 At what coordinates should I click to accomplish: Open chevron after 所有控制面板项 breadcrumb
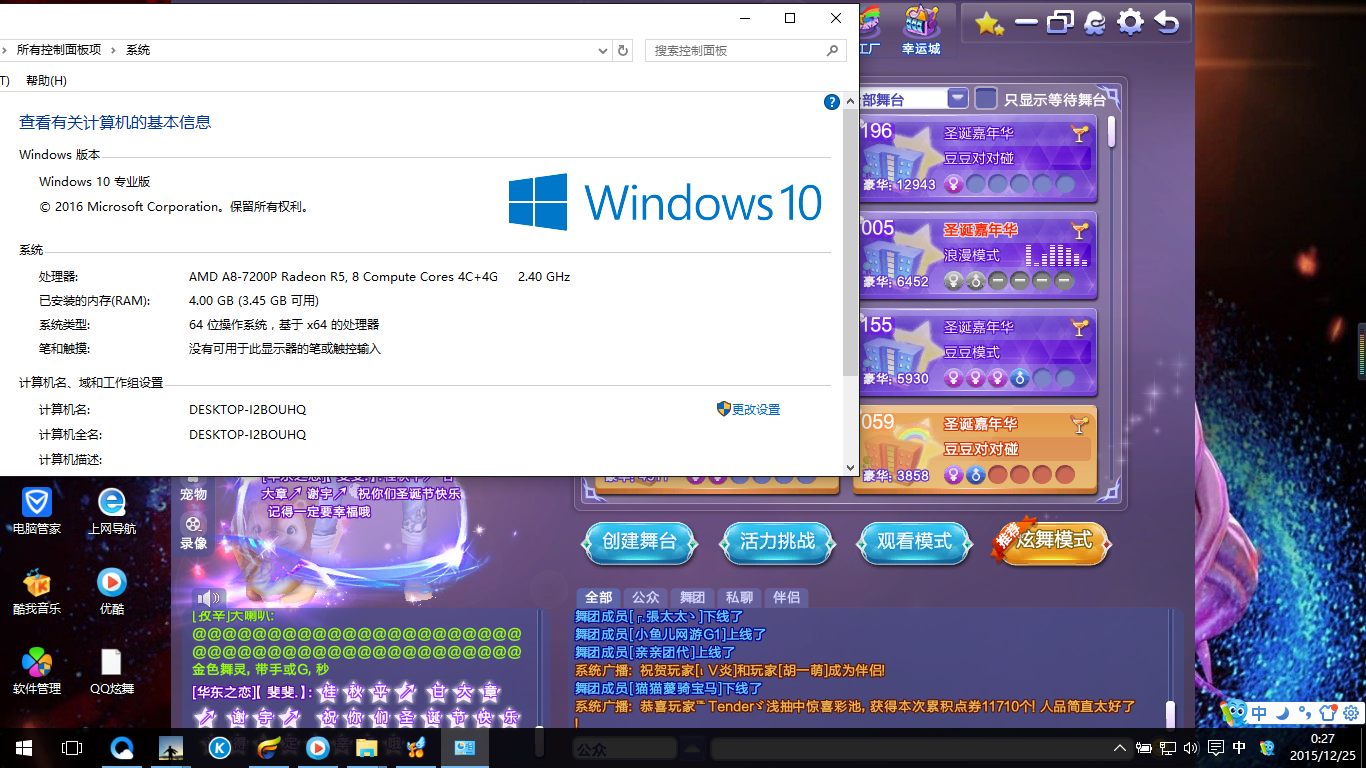pyautogui.click(x=113, y=50)
